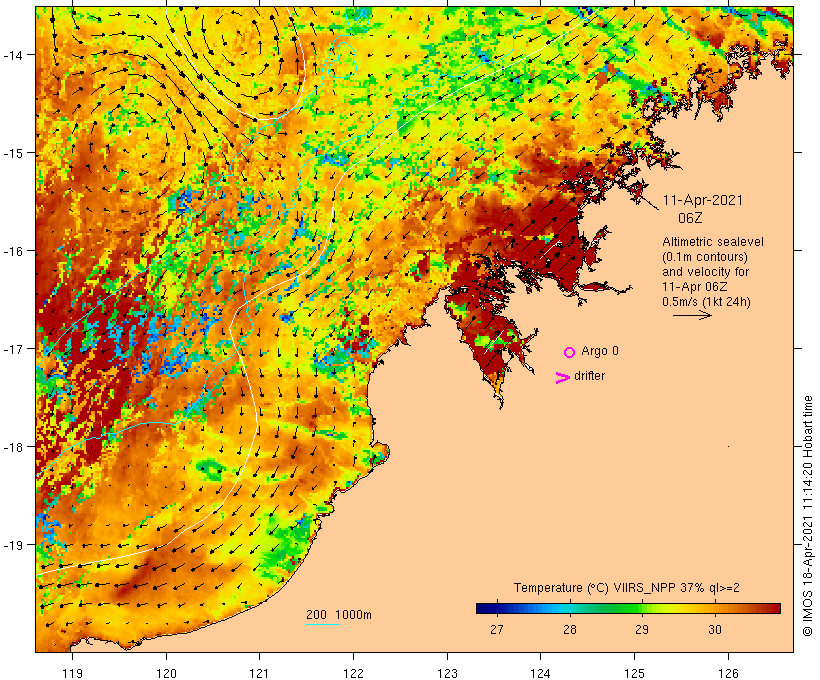820x680 pixels.
Task: Click the magenta drifter arrow marker
Action: 563,378
